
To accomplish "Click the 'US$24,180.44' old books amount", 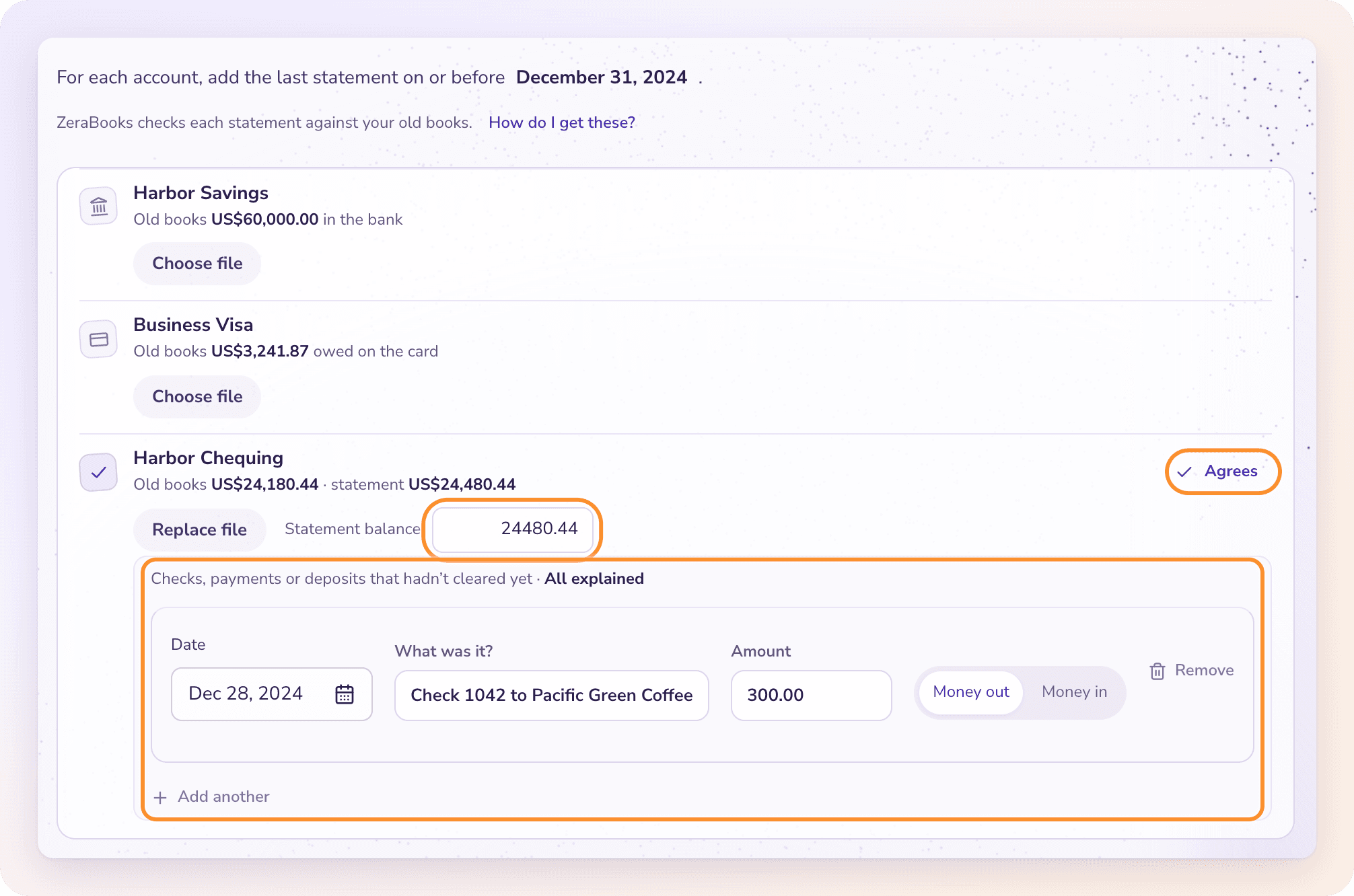I will pyautogui.click(x=264, y=484).
